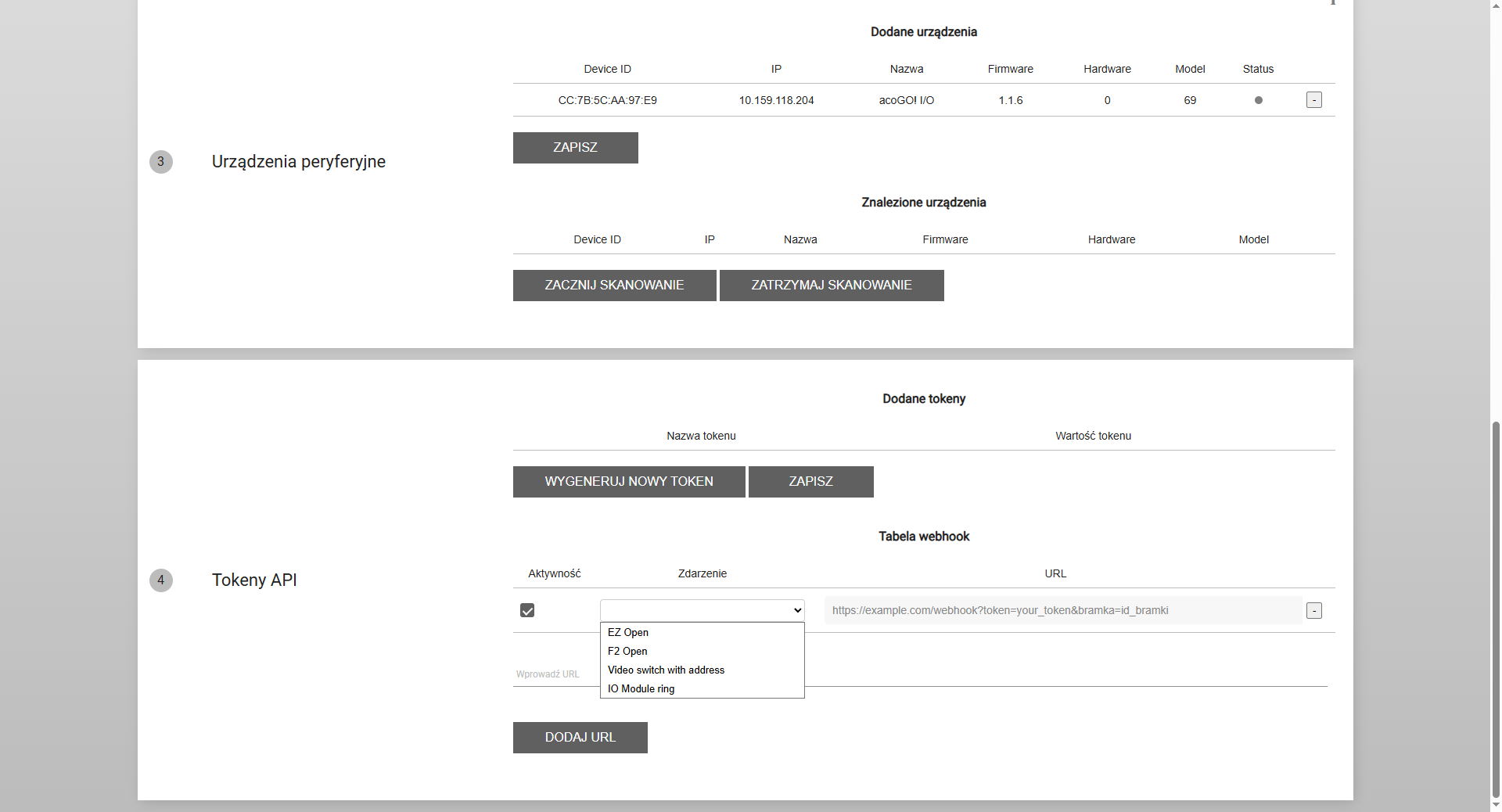The height and width of the screenshot is (812, 1502).
Task: Choose EZ Open from the event list
Action: [x=628, y=633]
